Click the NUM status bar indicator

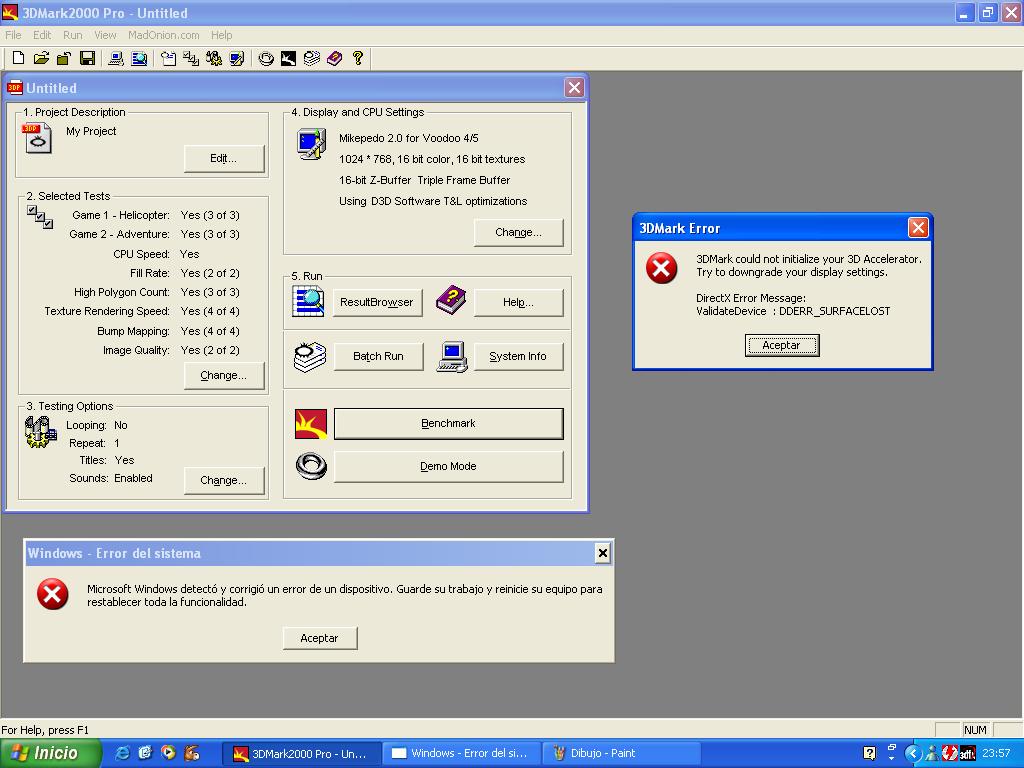tap(975, 729)
